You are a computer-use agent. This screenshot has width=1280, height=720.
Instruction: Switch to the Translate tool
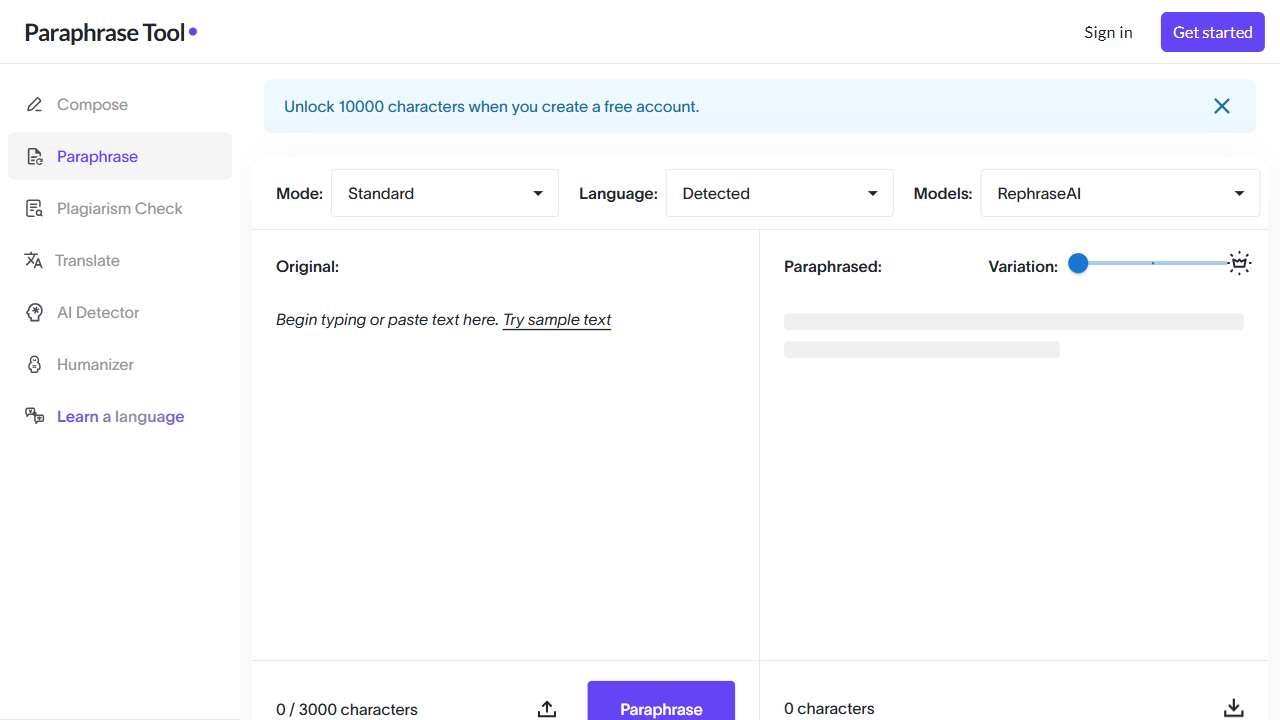click(87, 260)
